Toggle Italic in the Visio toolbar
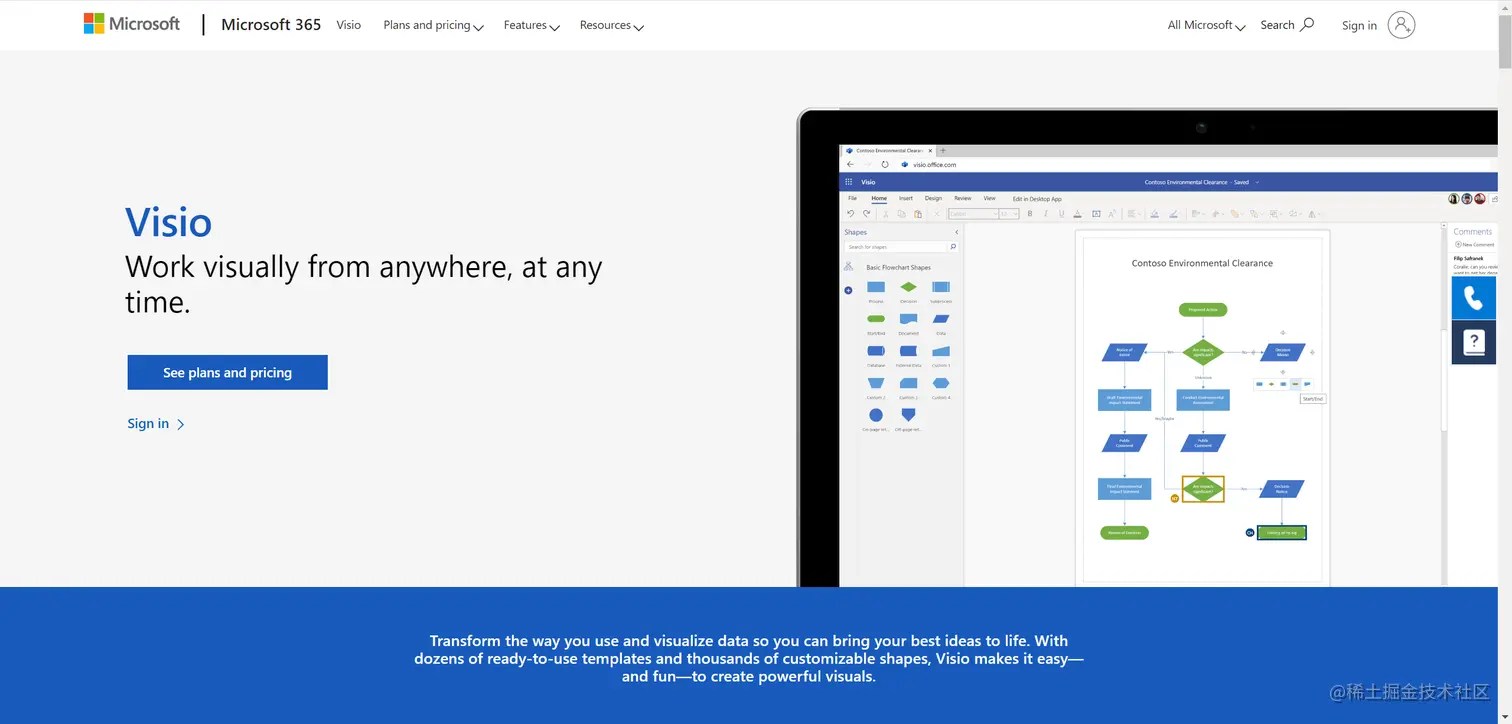 coord(1046,214)
